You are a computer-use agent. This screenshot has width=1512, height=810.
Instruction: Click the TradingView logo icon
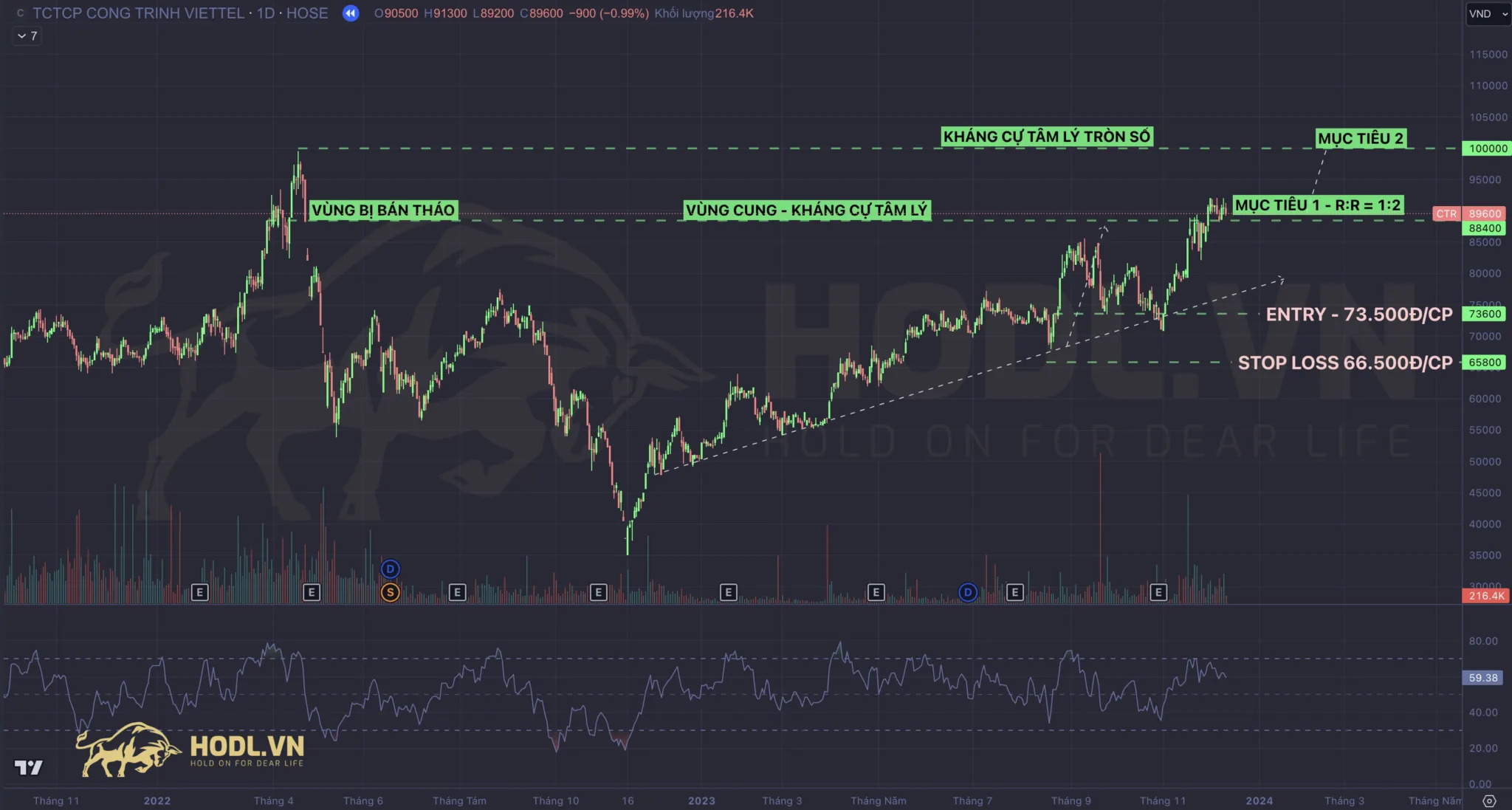[29, 768]
